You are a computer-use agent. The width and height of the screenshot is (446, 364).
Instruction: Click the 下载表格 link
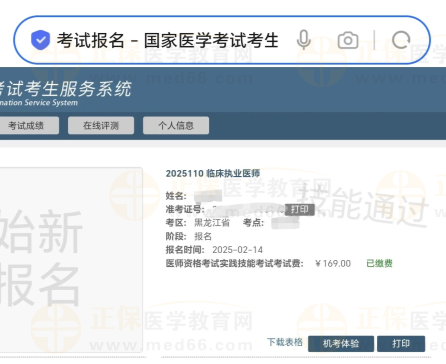click(285, 342)
